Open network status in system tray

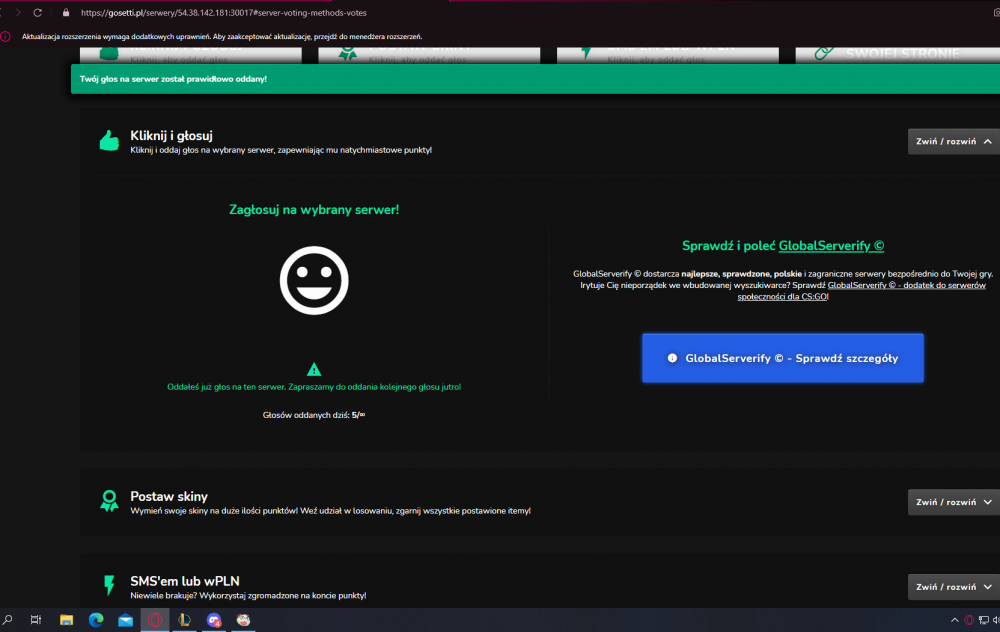[x=983, y=620]
